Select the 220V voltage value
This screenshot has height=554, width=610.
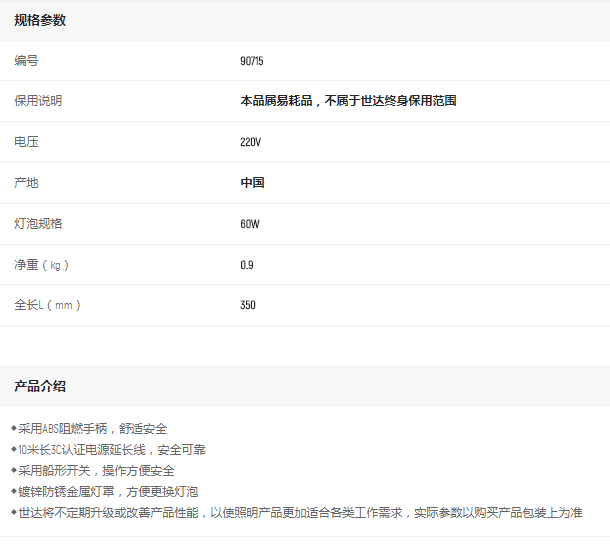point(250,142)
